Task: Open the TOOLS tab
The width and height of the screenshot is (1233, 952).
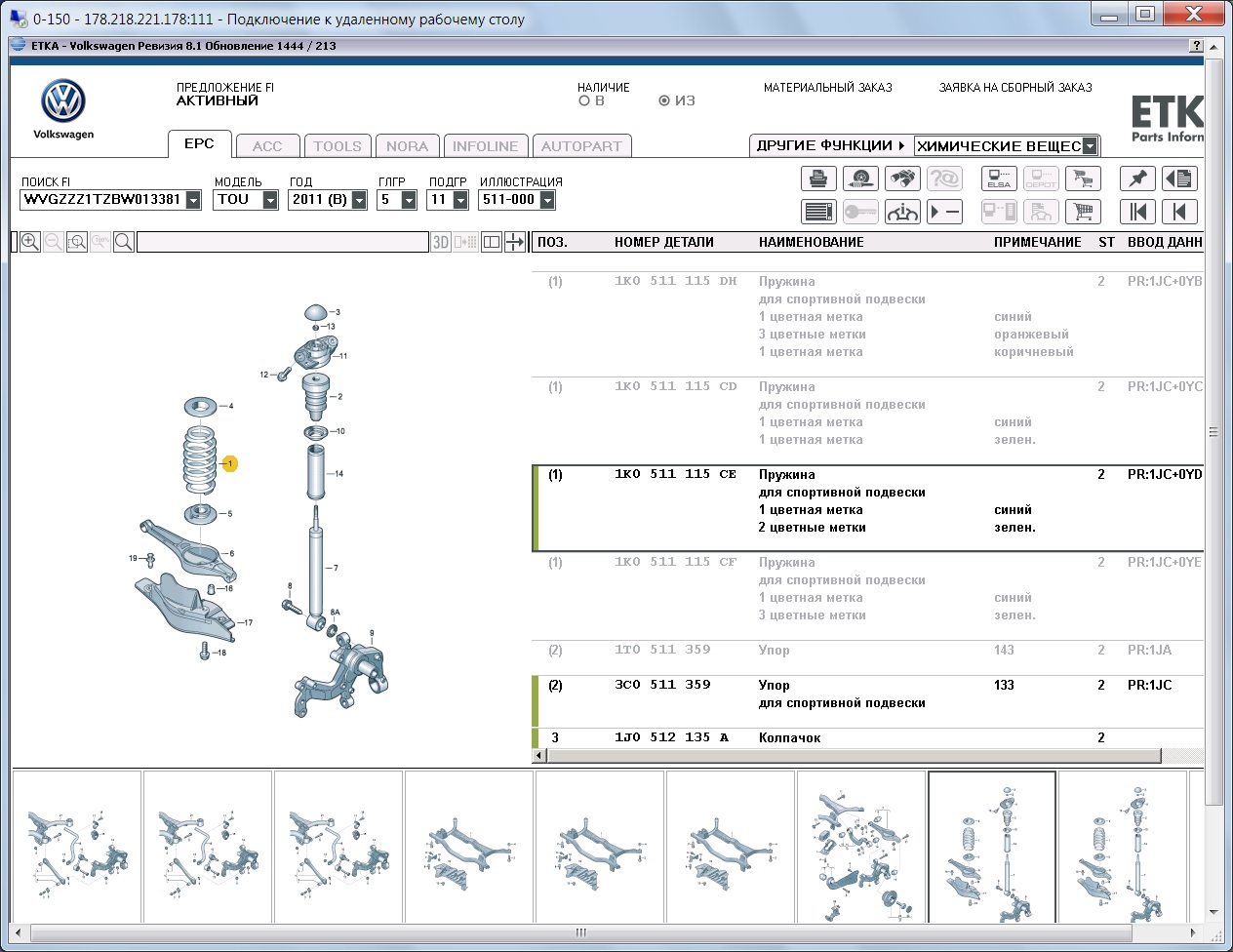Action: [338, 146]
